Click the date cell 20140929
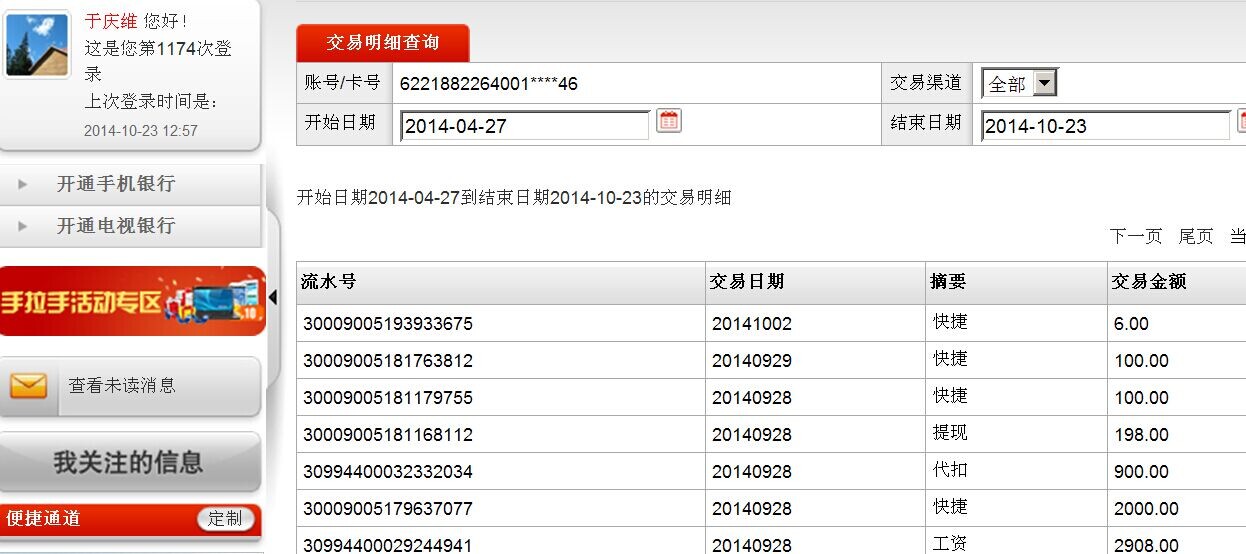The width and height of the screenshot is (1246, 554). coord(752,361)
